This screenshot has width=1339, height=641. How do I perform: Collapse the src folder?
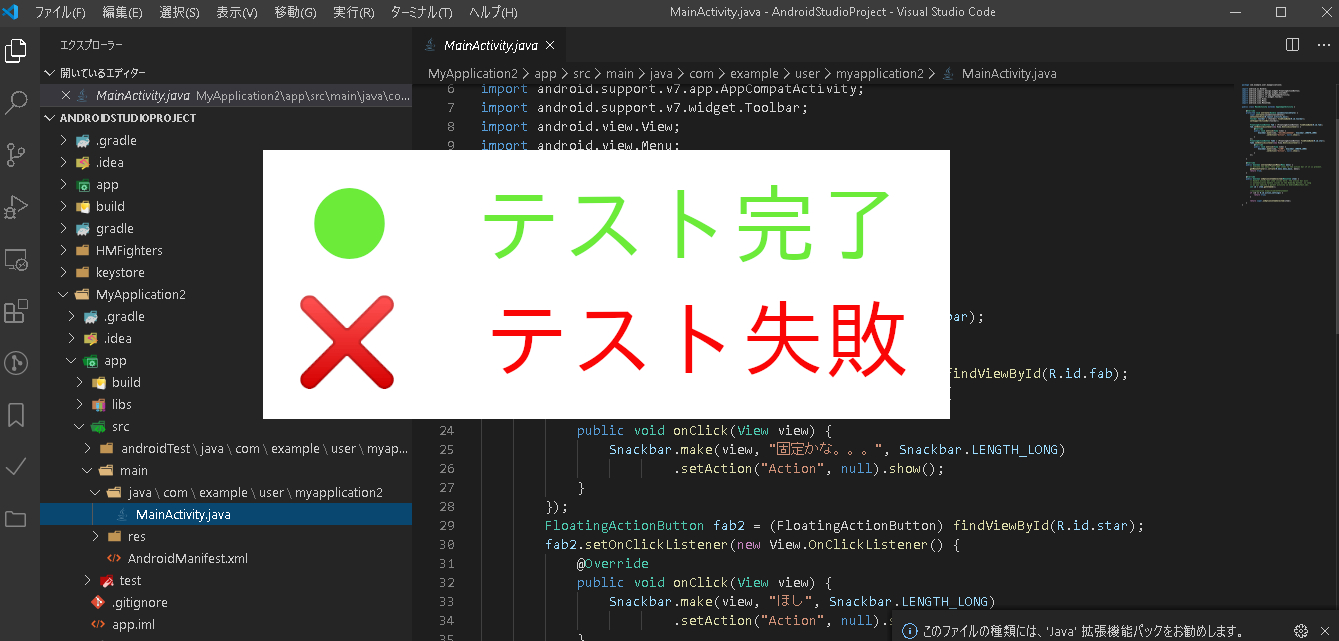pyautogui.click(x=226, y=426)
